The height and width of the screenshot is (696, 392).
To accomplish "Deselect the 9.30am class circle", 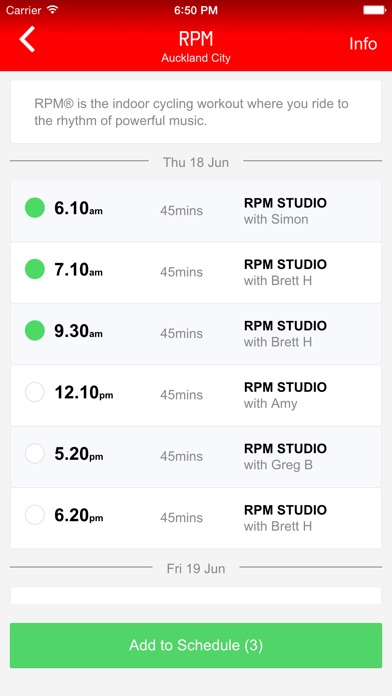I will pos(35,331).
